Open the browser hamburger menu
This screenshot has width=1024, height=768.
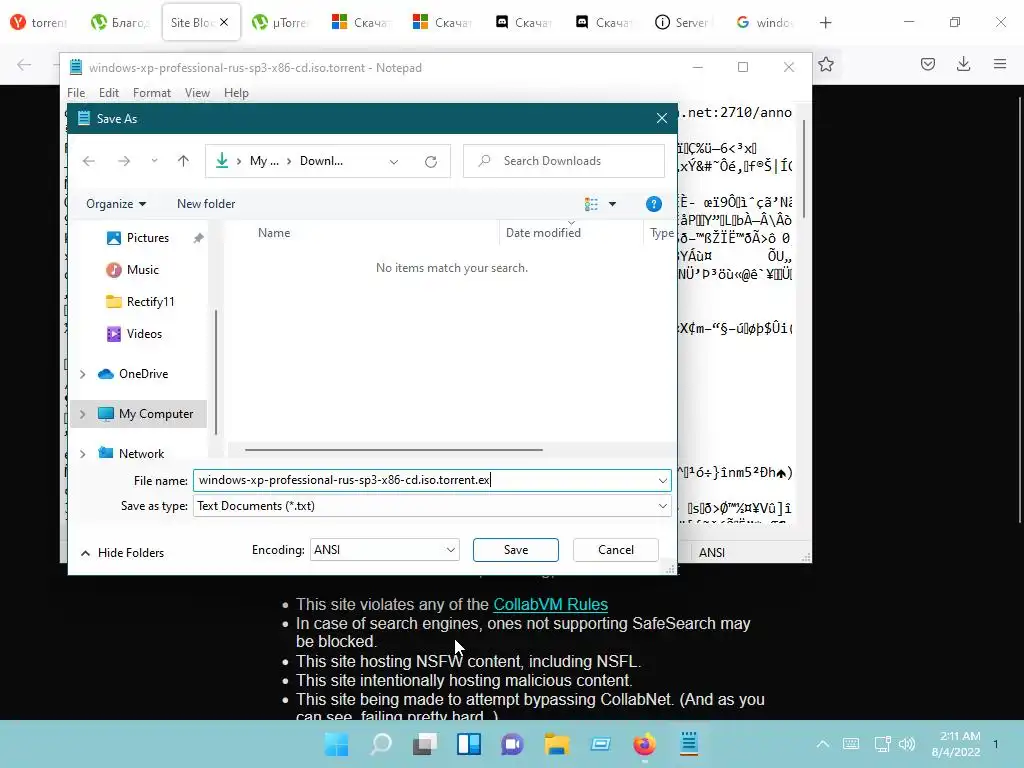tap(1000, 64)
